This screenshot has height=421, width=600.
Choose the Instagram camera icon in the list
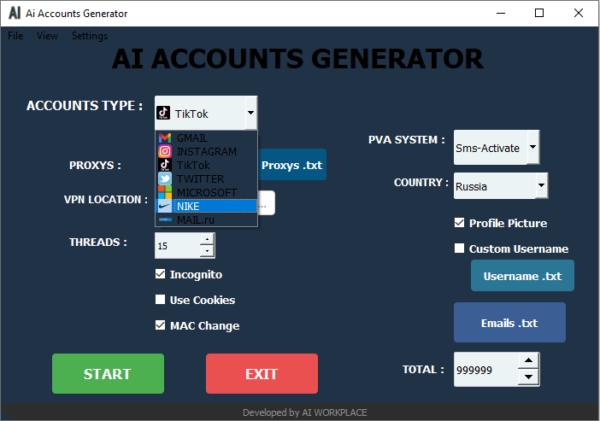click(x=165, y=152)
